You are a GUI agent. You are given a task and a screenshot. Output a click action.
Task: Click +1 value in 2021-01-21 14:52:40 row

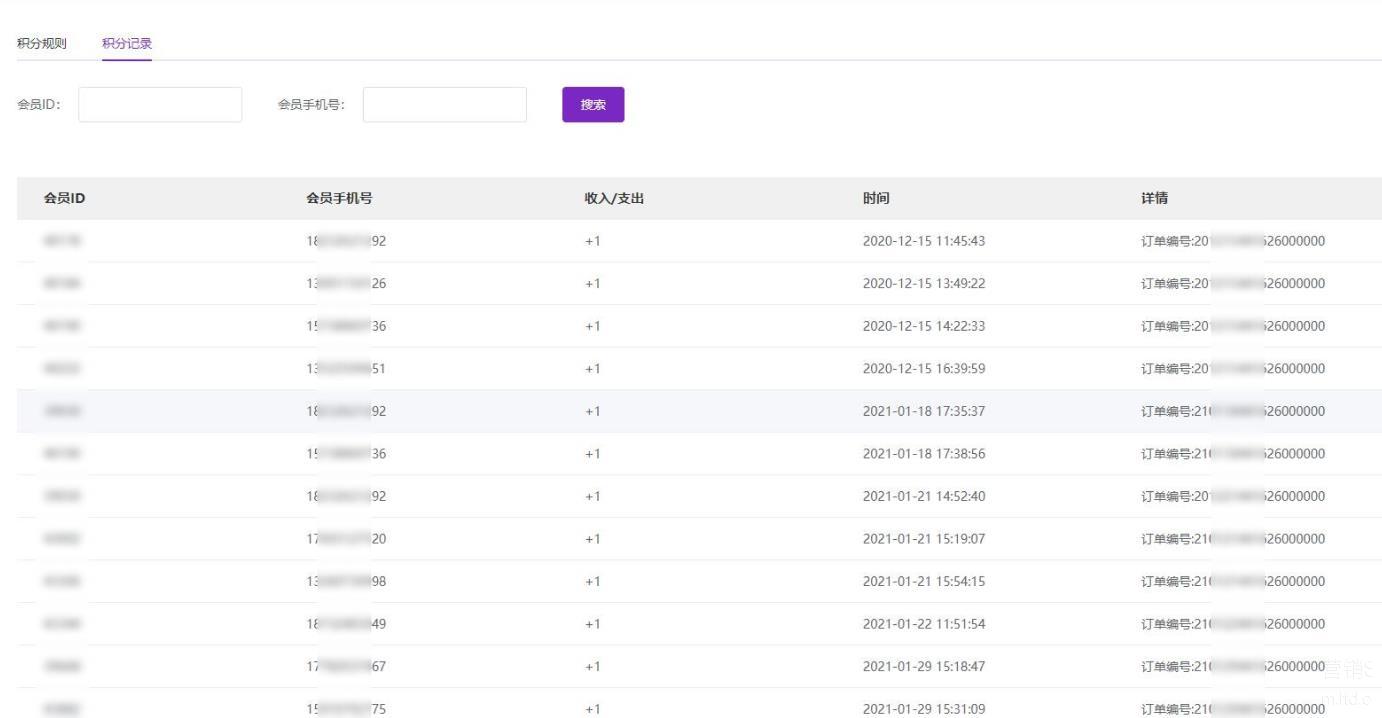pos(593,497)
